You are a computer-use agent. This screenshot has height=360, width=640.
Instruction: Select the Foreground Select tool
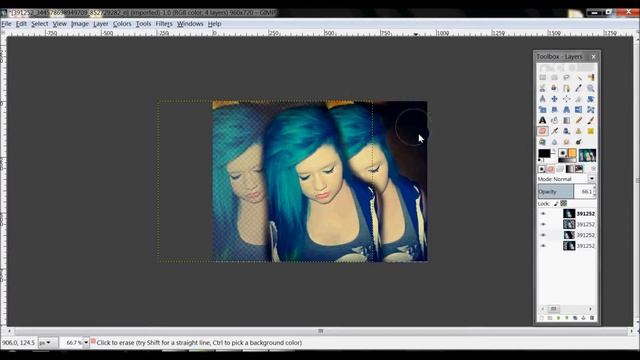click(554, 88)
